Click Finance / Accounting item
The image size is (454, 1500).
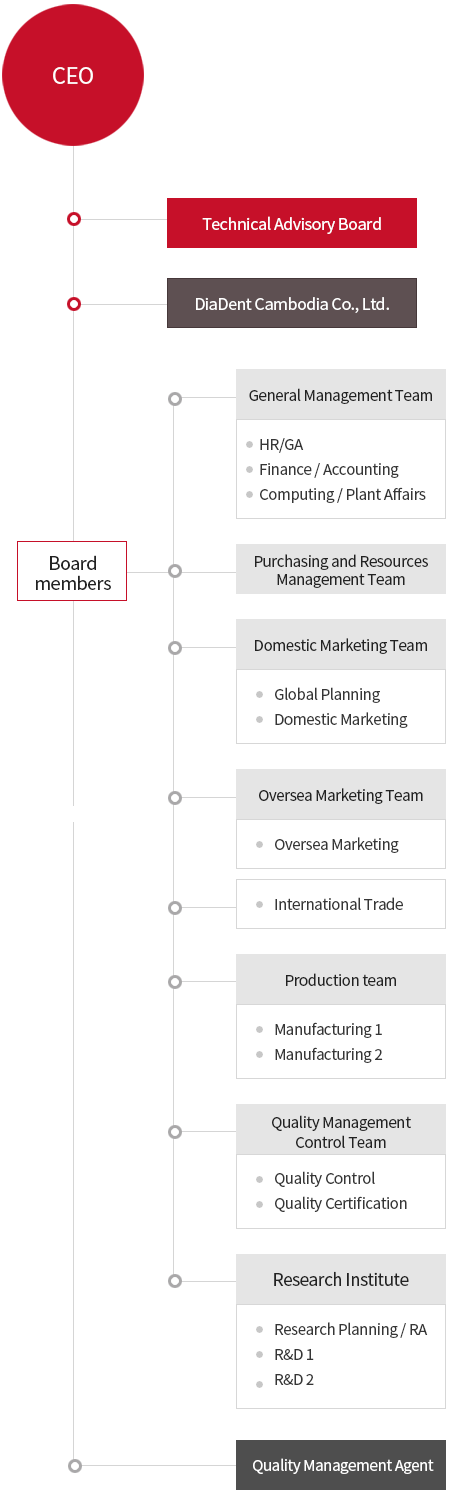[329, 469]
